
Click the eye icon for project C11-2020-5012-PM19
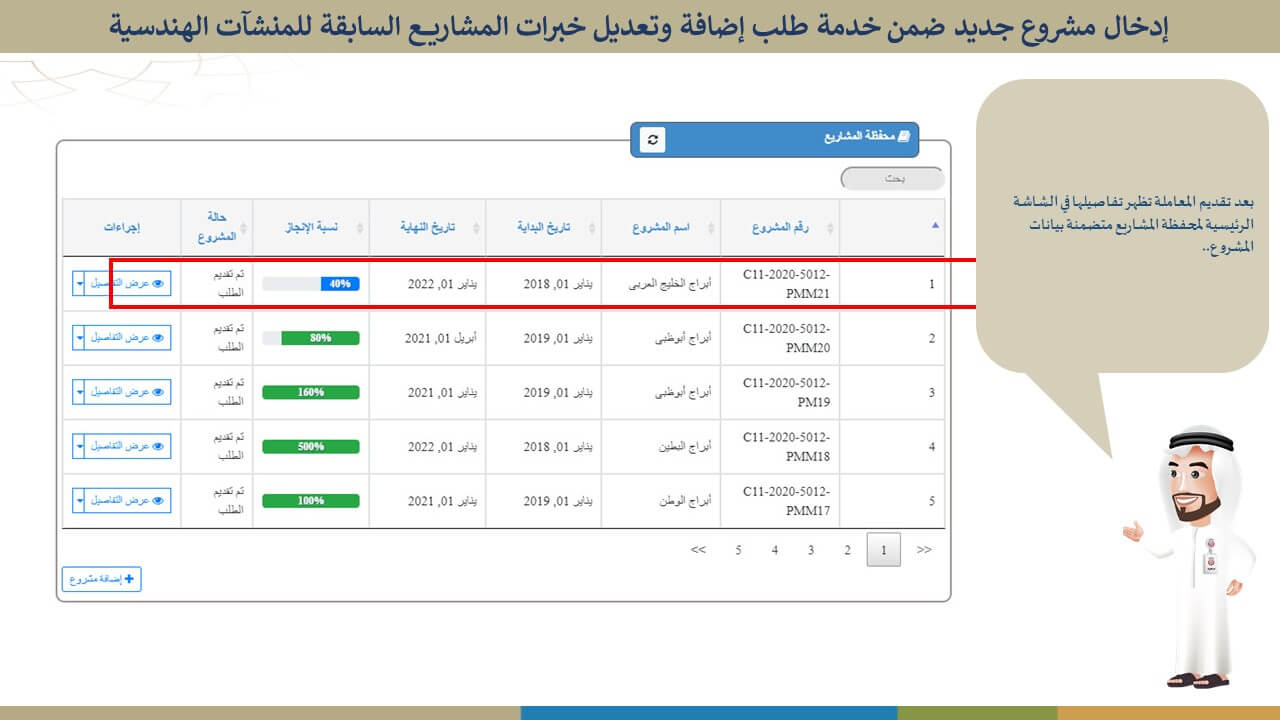(x=157, y=392)
